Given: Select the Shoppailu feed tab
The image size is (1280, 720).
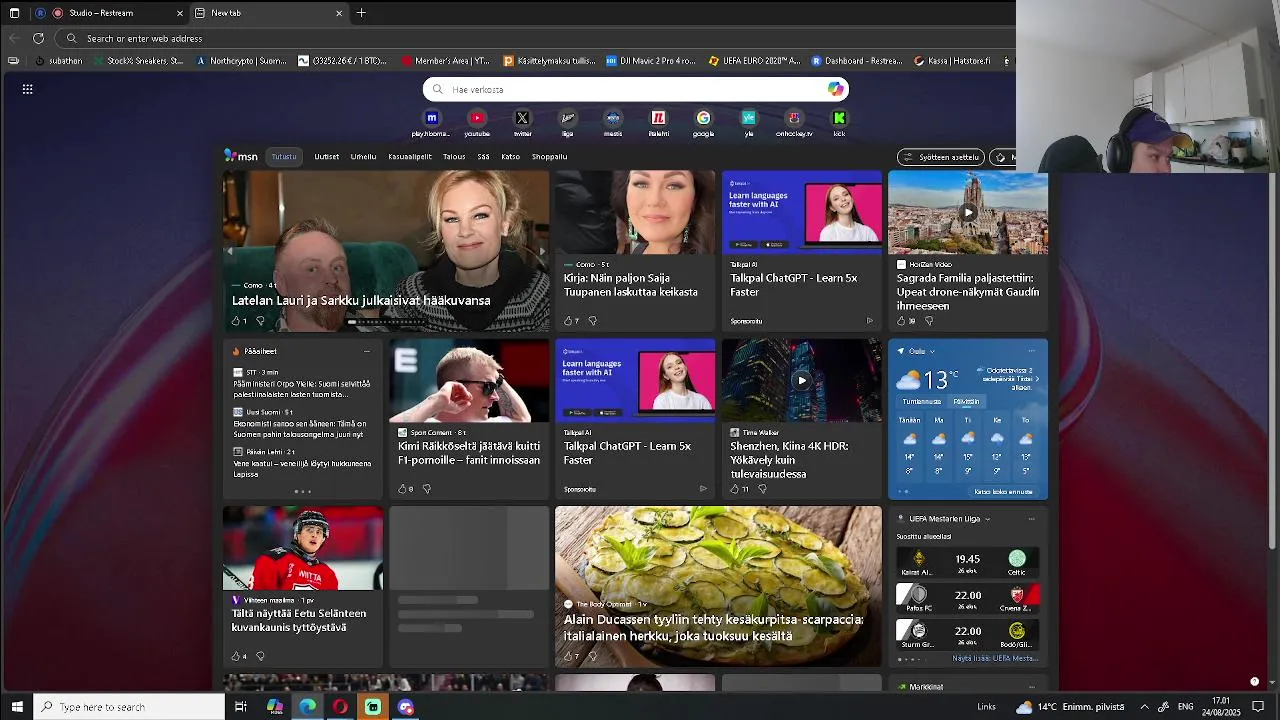Looking at the screenshot, I should pos(549,156).
